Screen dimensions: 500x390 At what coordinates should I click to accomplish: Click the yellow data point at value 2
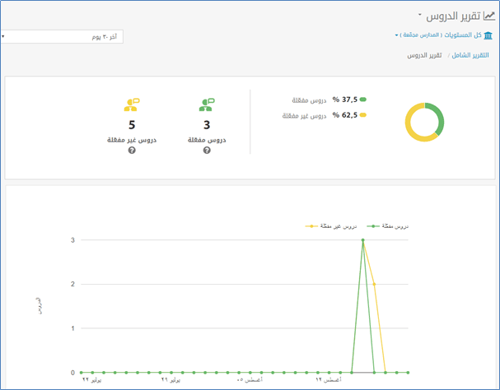click(374, 284)
